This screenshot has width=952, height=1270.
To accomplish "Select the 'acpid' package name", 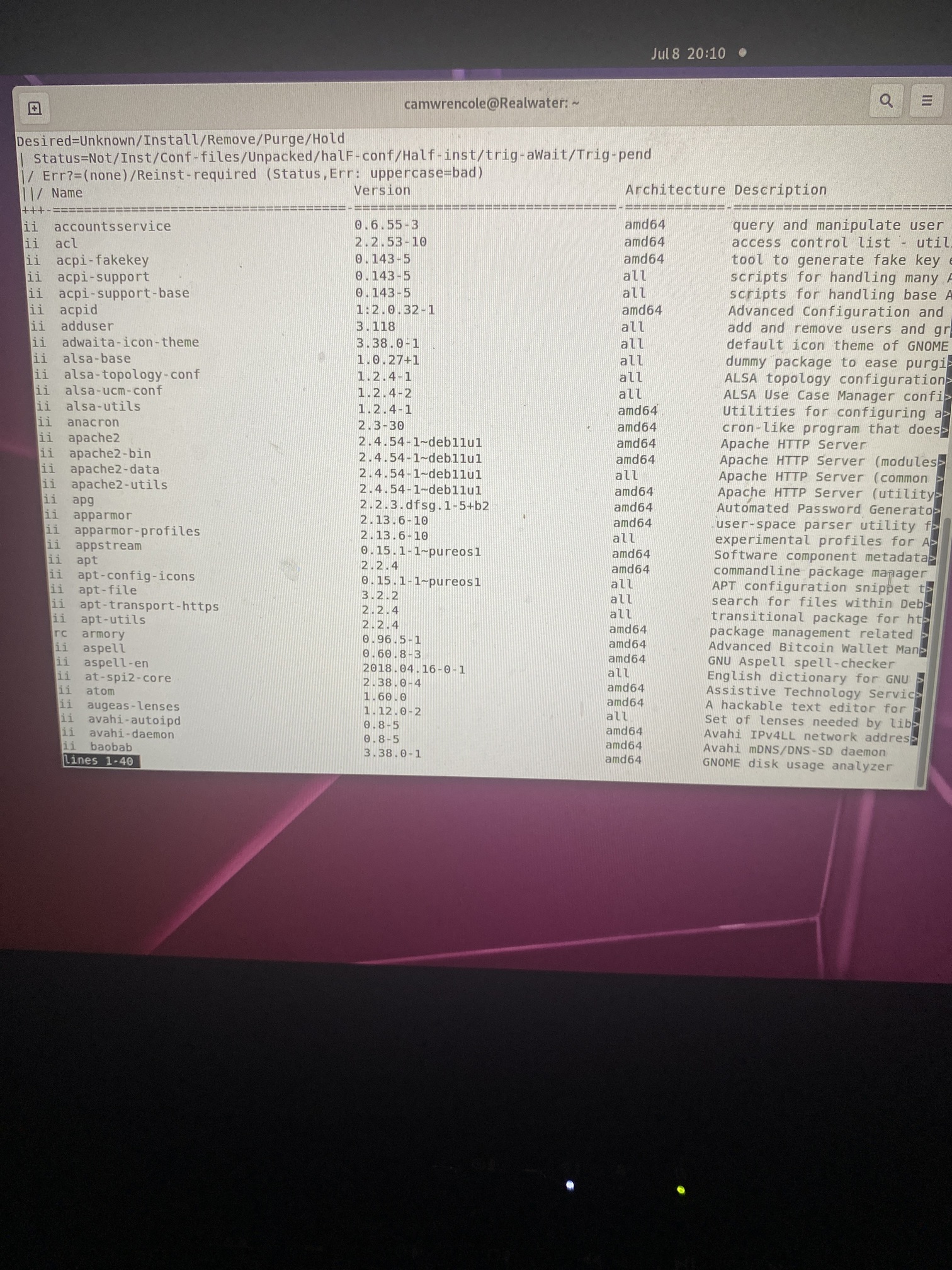I will 78,309.
